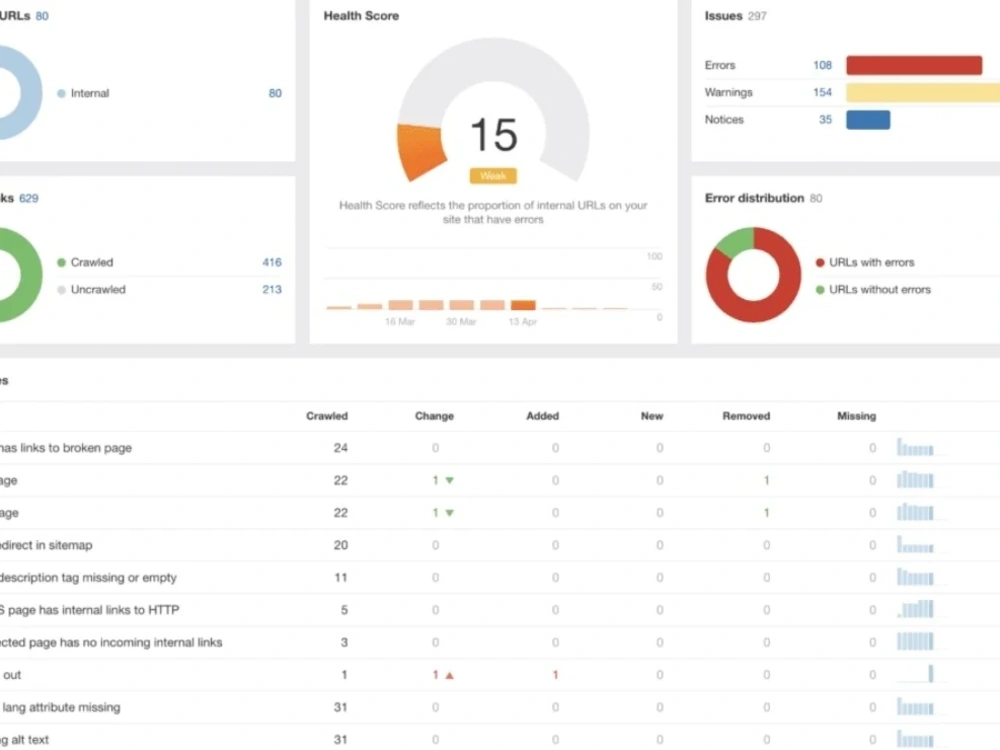The image size is (1000, 750).
Task: Sort table by New column
Action: point(652,416)
